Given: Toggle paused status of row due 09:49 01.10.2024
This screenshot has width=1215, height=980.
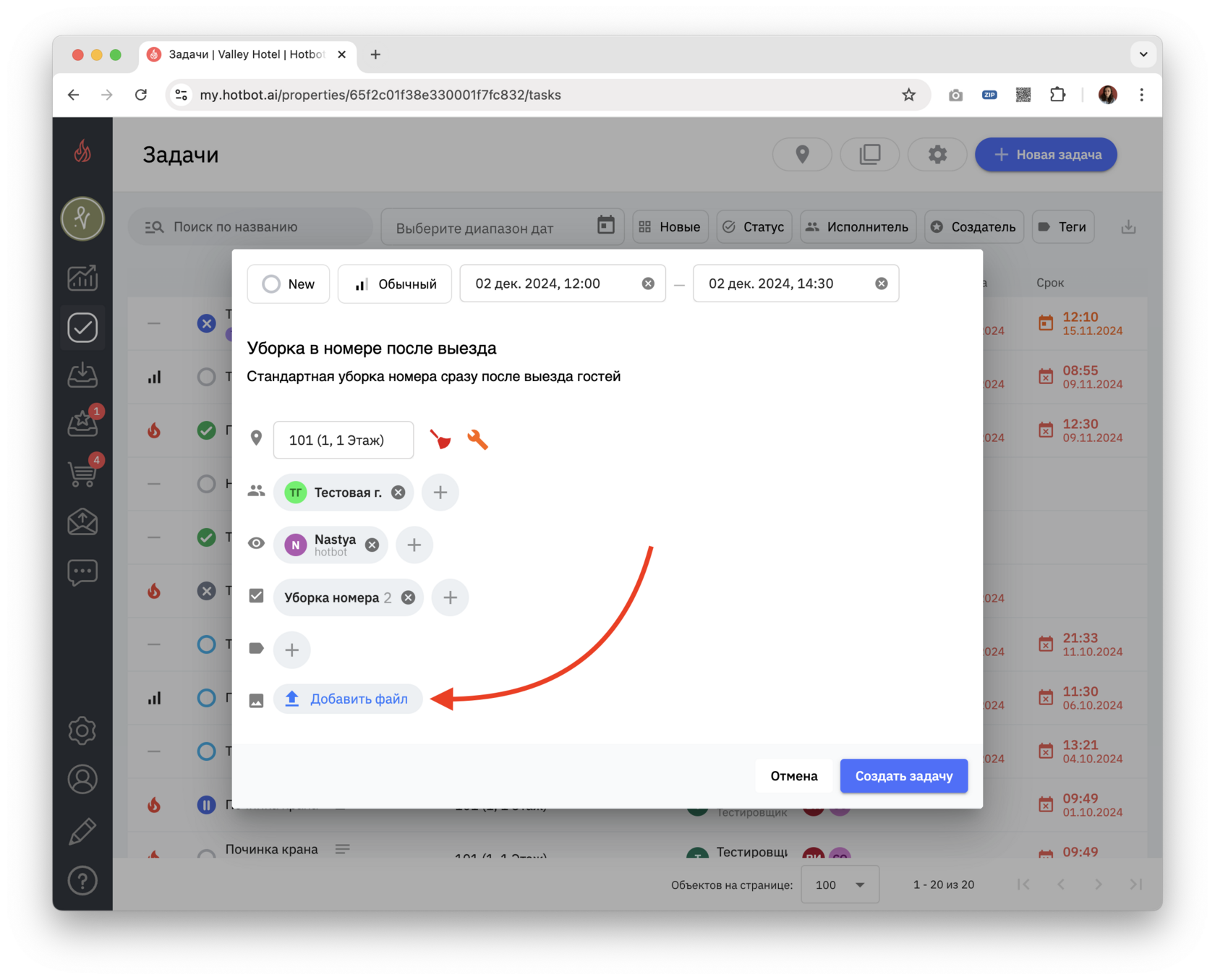Looking at the screenshot, I should pyautogui.click(x=206, y=805).
